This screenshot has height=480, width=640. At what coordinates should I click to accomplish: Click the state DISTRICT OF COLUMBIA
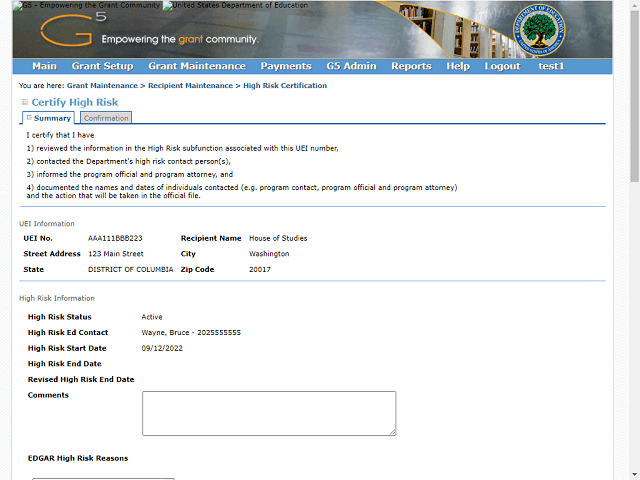131,269
